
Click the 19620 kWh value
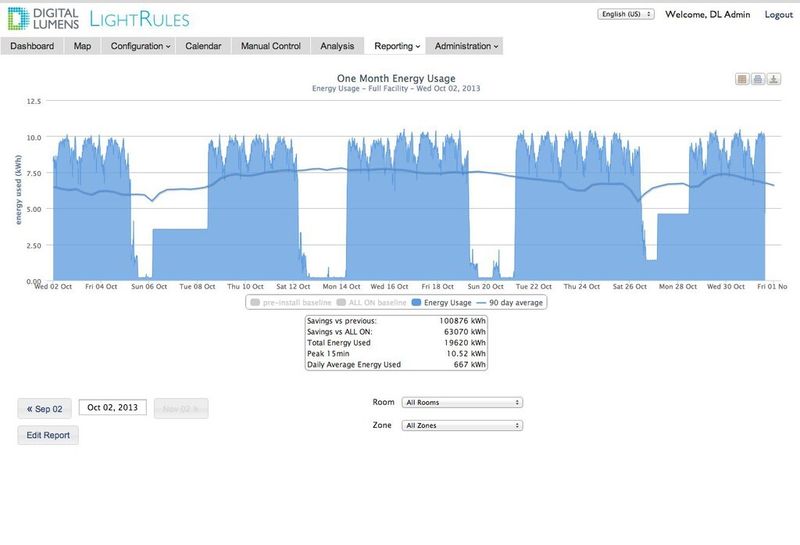click(465, 343)
